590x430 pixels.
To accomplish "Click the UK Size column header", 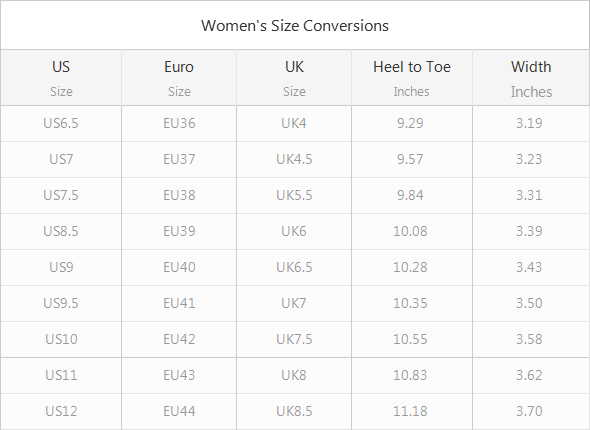I will [294, 78].
